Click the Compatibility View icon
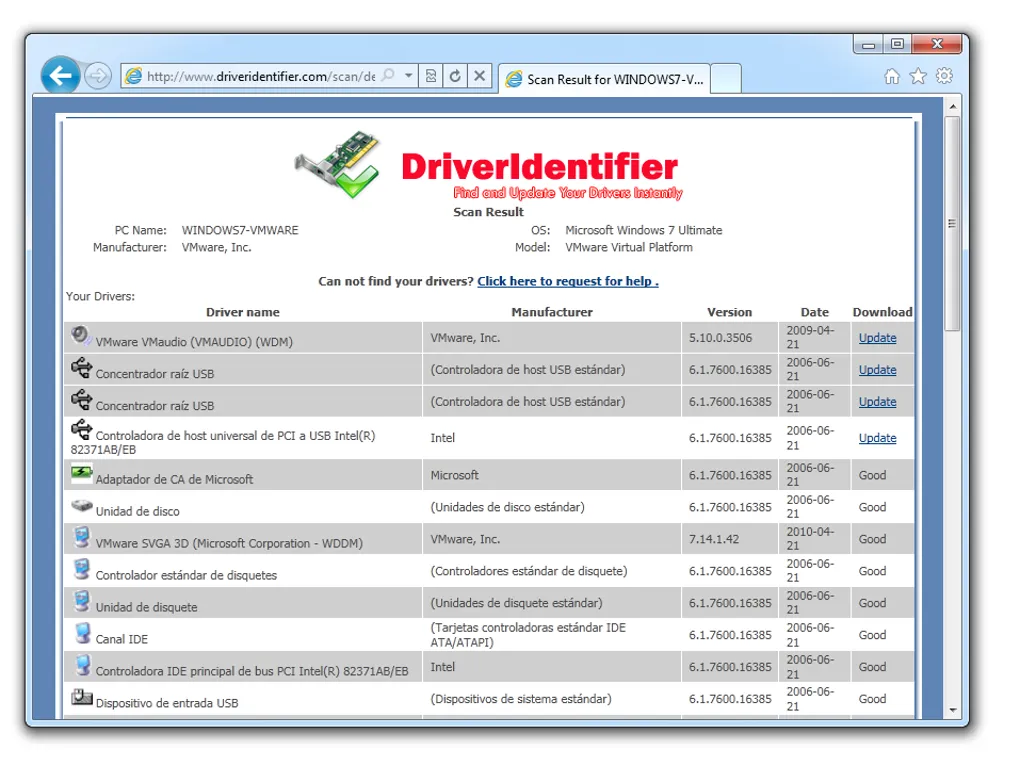The height and width of the screenshot is (766, 1020). [x=431, y=76]
